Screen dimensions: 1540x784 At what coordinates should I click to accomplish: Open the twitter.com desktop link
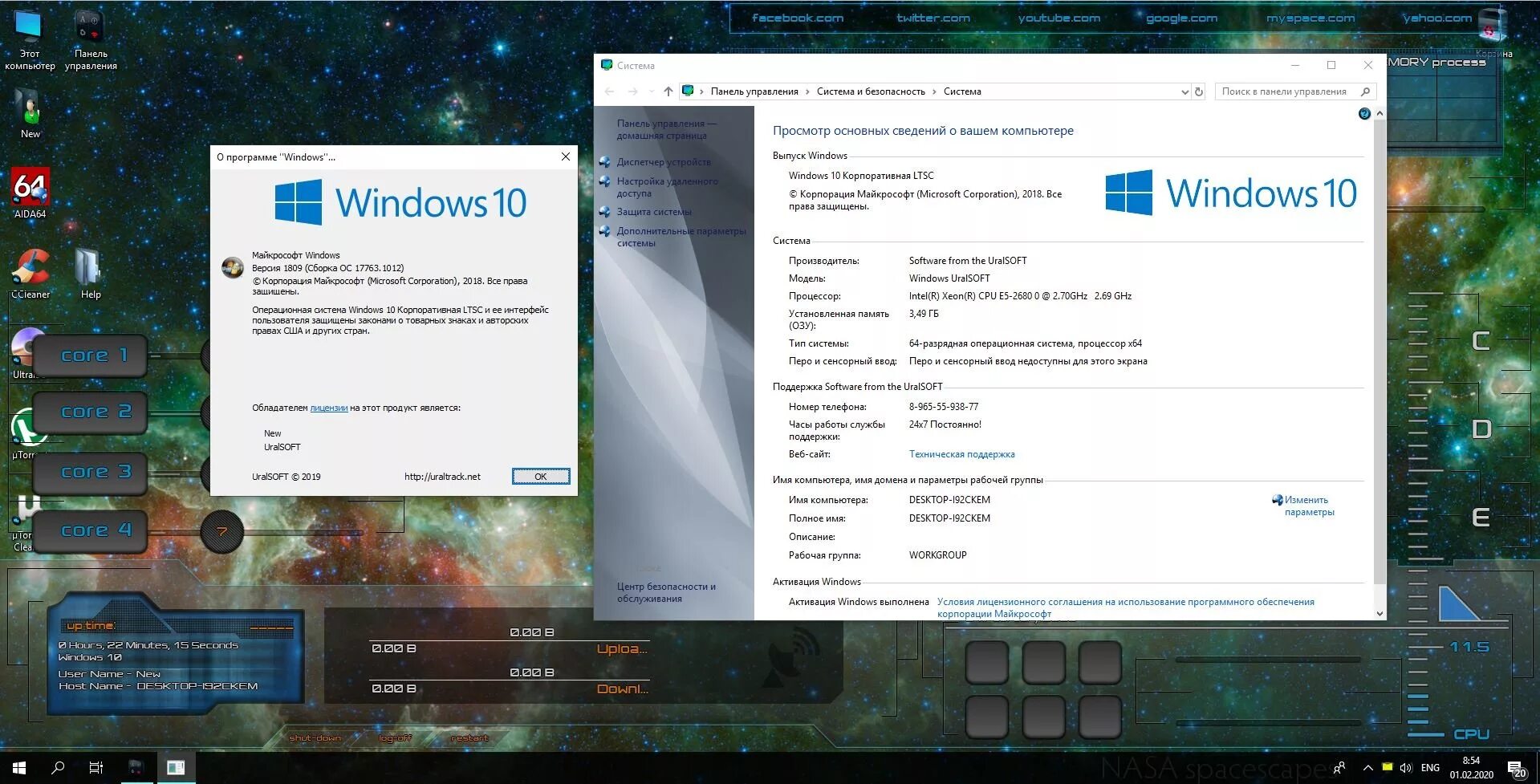pos(933,18)
